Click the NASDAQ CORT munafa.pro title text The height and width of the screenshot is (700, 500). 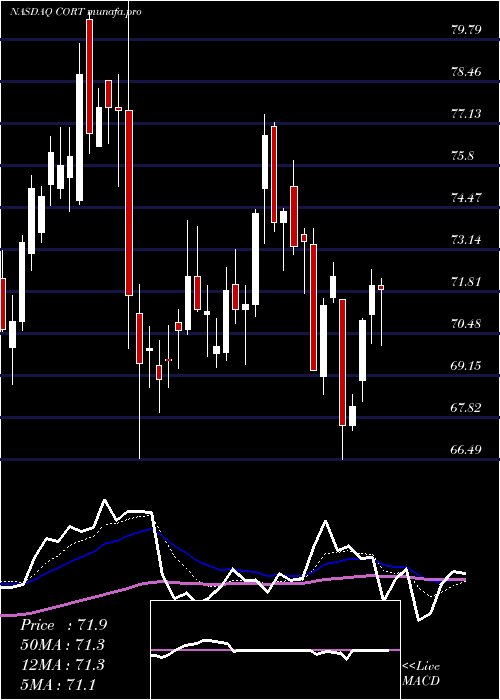(75, 12)
